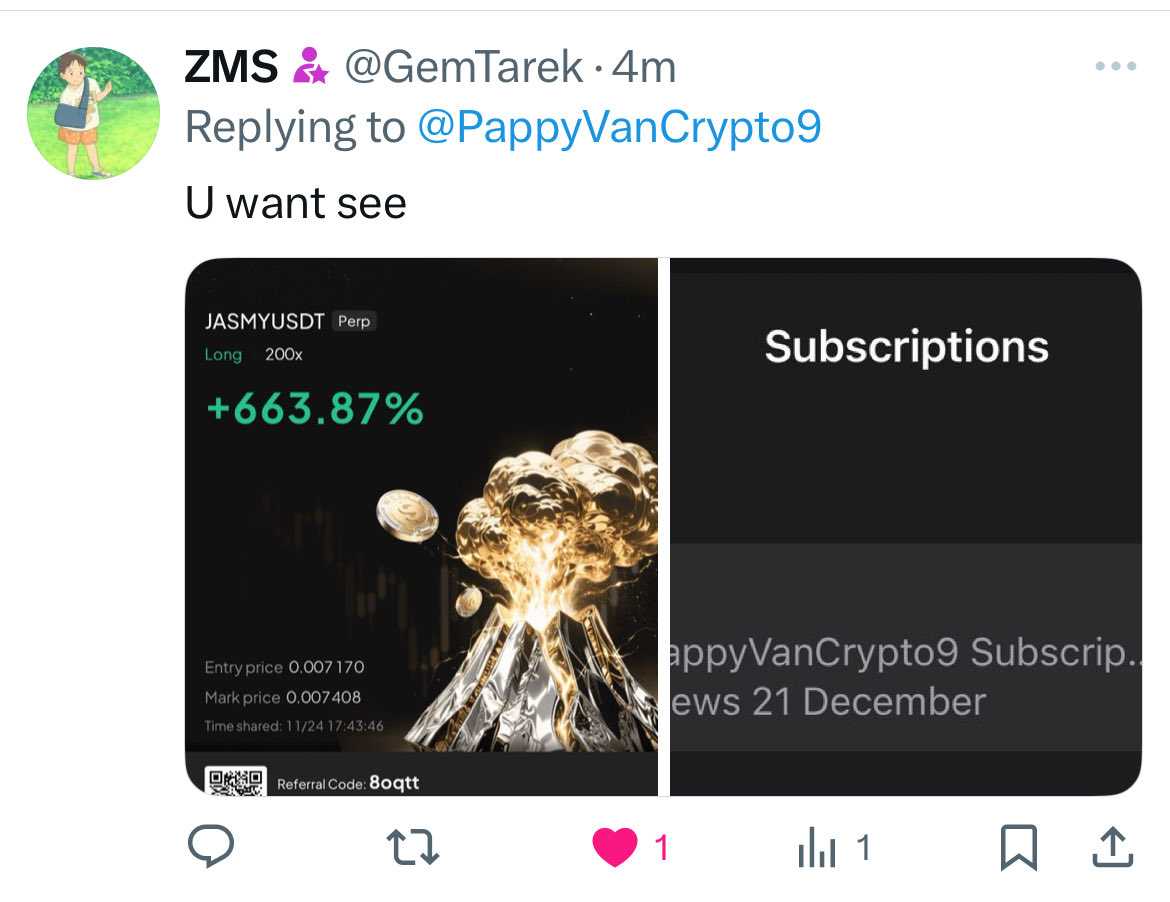Open the reply comment bubble icon
The width and height of the screenshot is (1170, 902).
[x=211, y=846]
